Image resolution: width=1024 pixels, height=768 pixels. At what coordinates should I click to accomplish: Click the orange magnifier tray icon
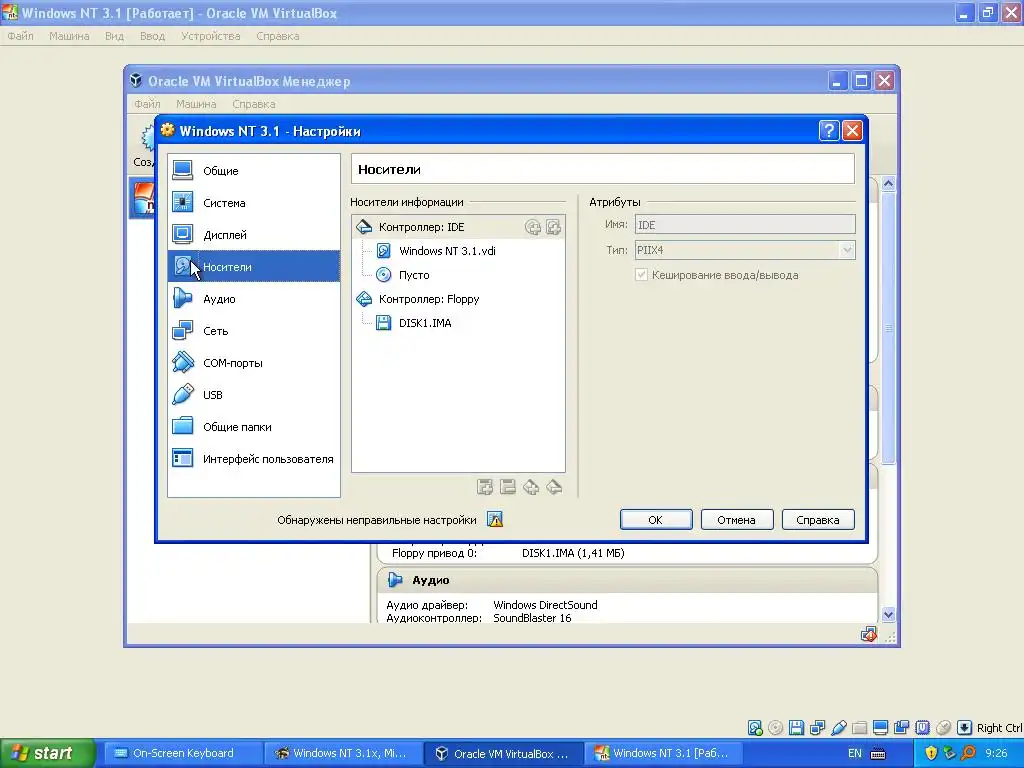coord(968,753)
